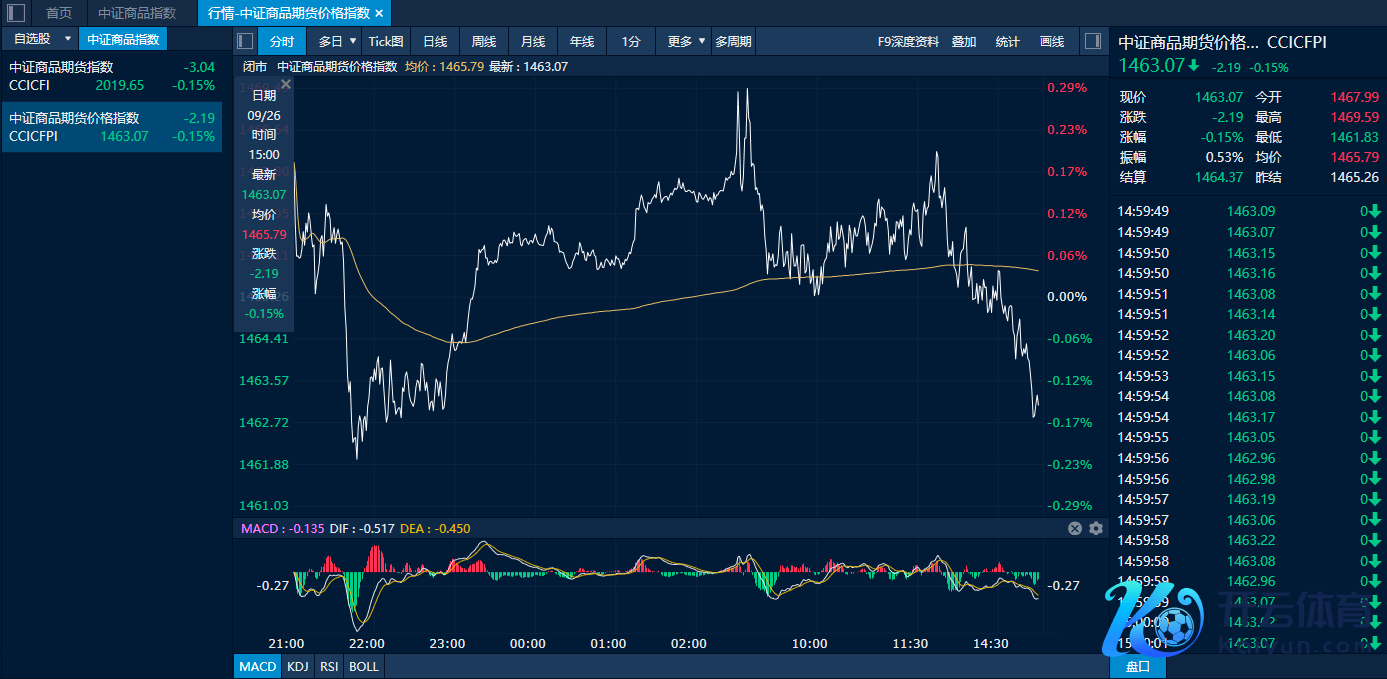Switch indicator to KDJ
Screen dimensions: 1387x679
point(297,666)
